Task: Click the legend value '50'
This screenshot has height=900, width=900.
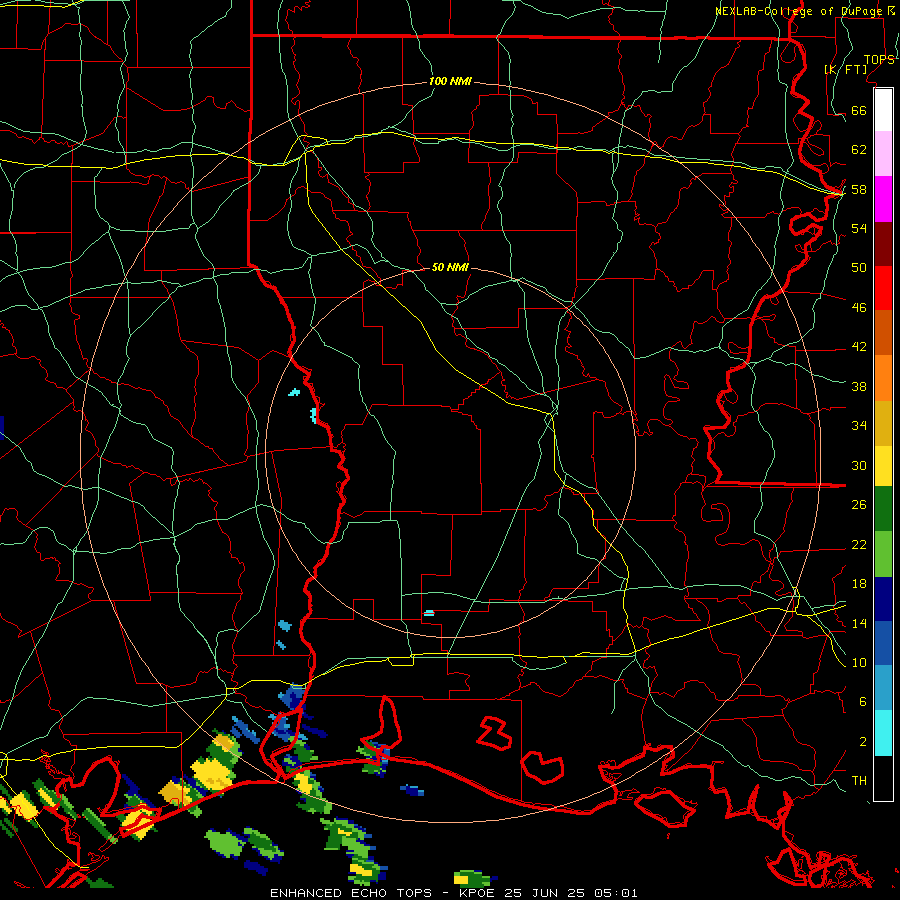Action: pyautogui.click(x=859, y=268)
